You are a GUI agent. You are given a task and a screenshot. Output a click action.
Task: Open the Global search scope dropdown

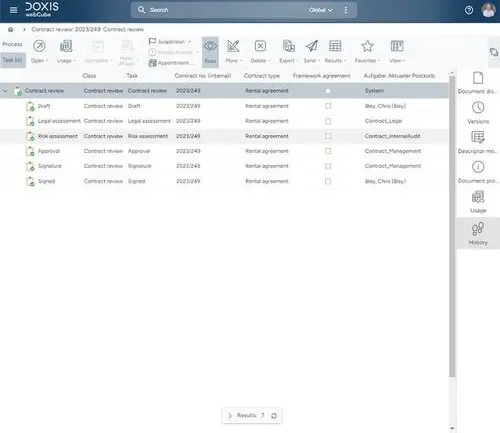click(321, 10)
